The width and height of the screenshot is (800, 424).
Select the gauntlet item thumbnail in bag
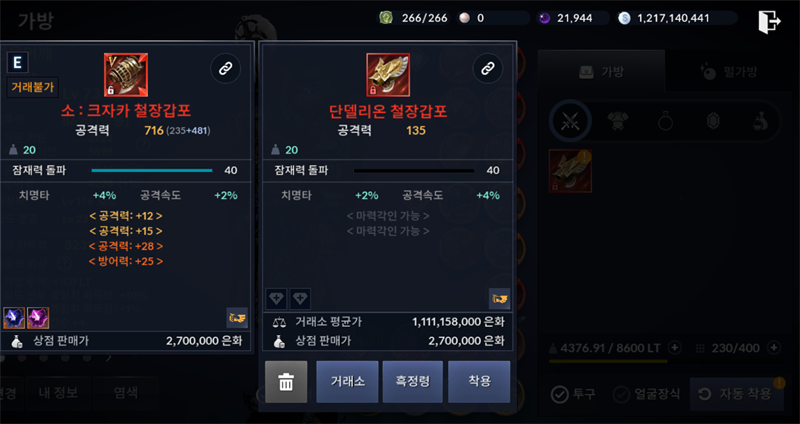click(x=570, y=171)
